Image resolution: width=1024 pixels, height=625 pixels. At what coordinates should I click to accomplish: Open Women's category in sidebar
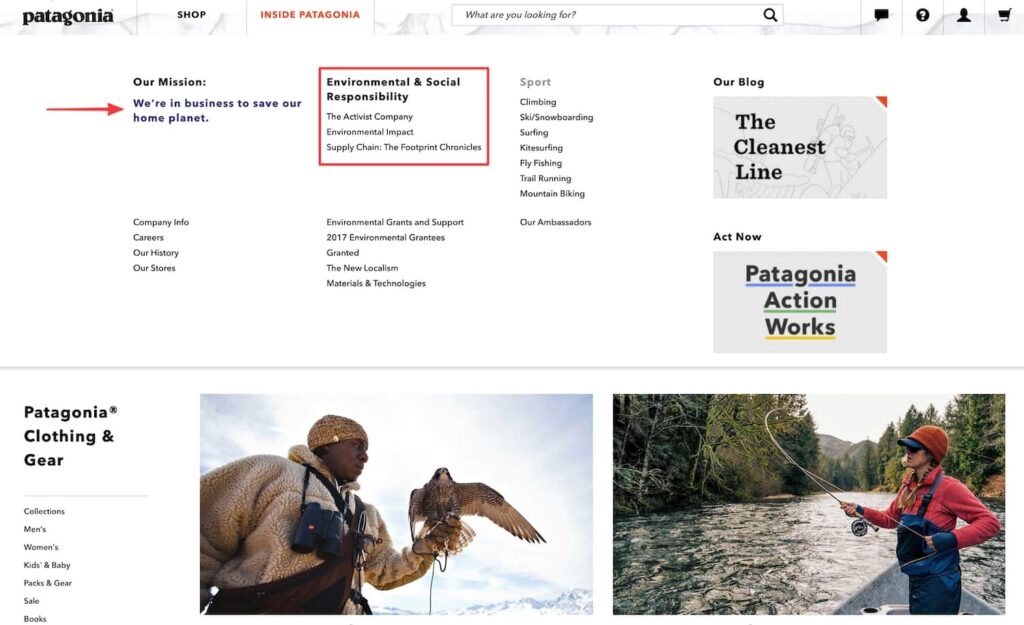tap(40, 547)
